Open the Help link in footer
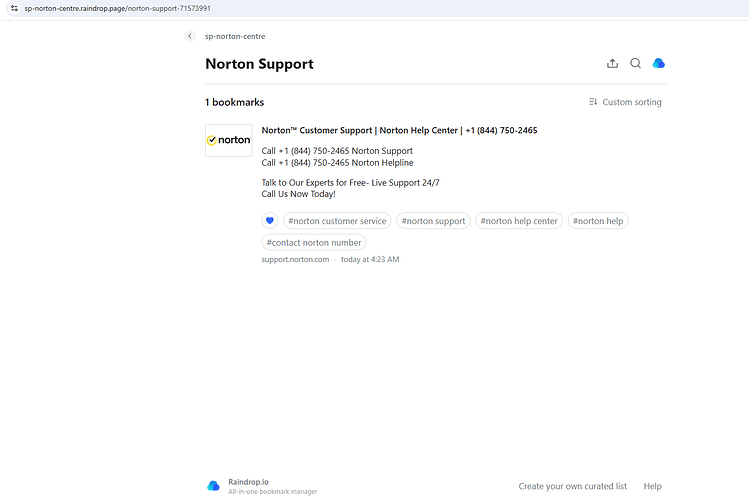749x499 pixels. click(653, 486)
